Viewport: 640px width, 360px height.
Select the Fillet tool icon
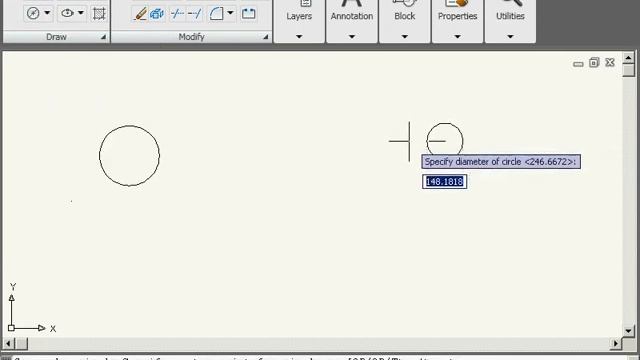point(217,14)
